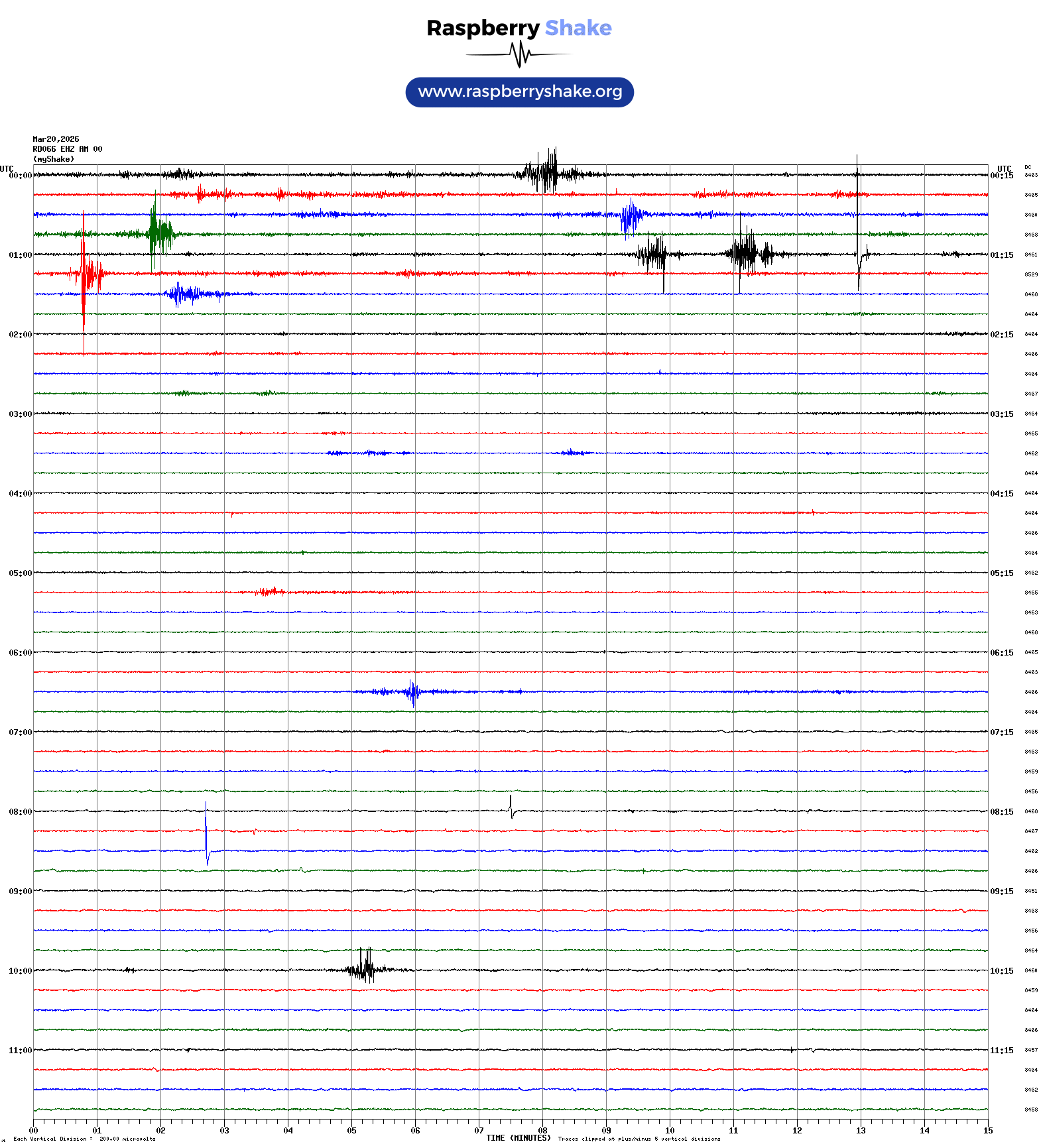This screenshot has width=1041, height=1148.
Task: Select the 00:00 UTC time label on left
Action: pyautogui.click(x=20, y=176)
